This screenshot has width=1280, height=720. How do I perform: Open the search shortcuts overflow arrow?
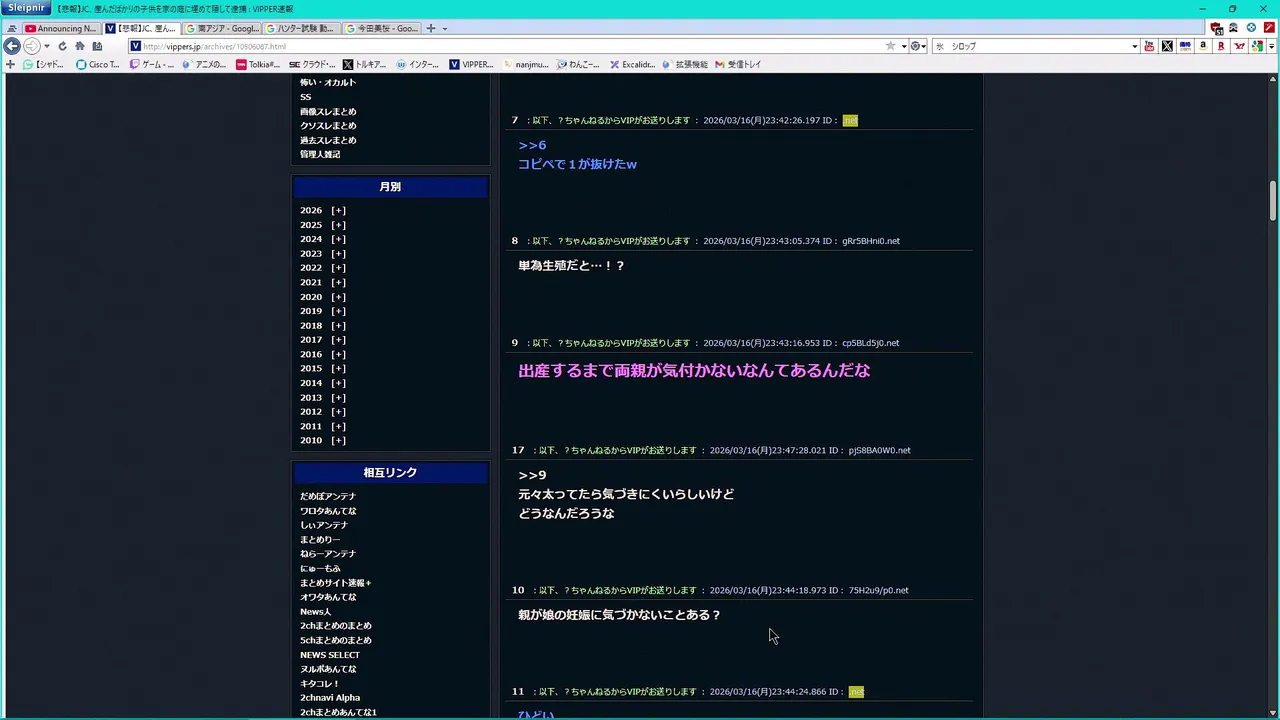1272,46
